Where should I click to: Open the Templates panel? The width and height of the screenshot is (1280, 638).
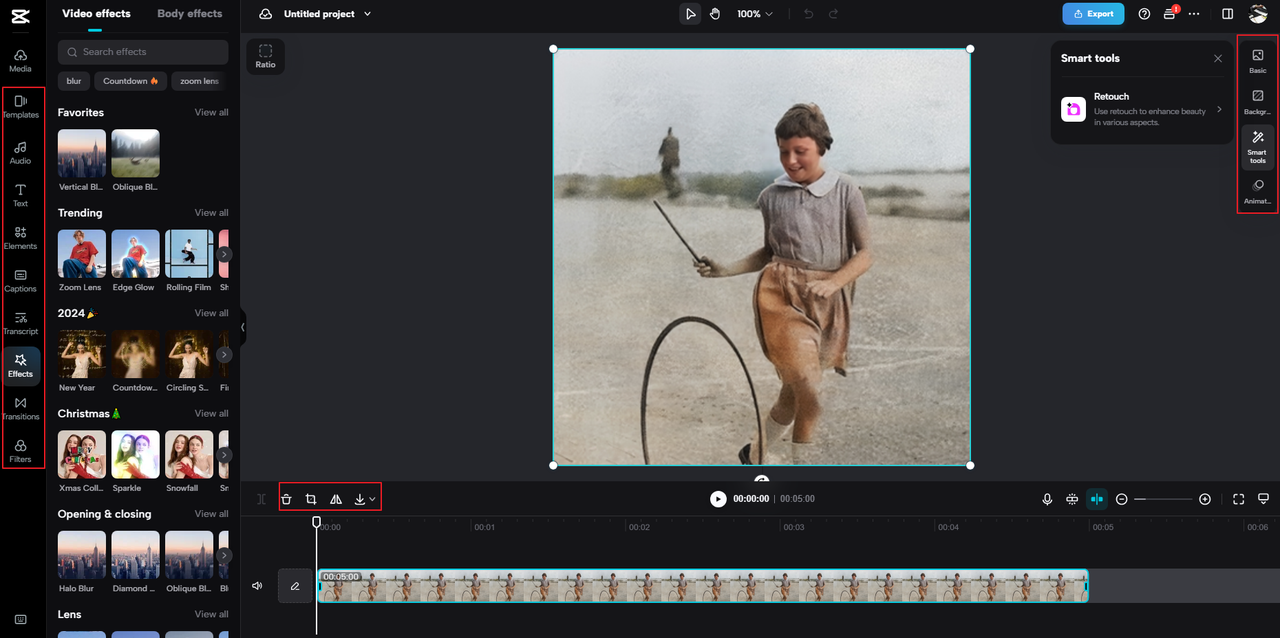pos(20,106)
